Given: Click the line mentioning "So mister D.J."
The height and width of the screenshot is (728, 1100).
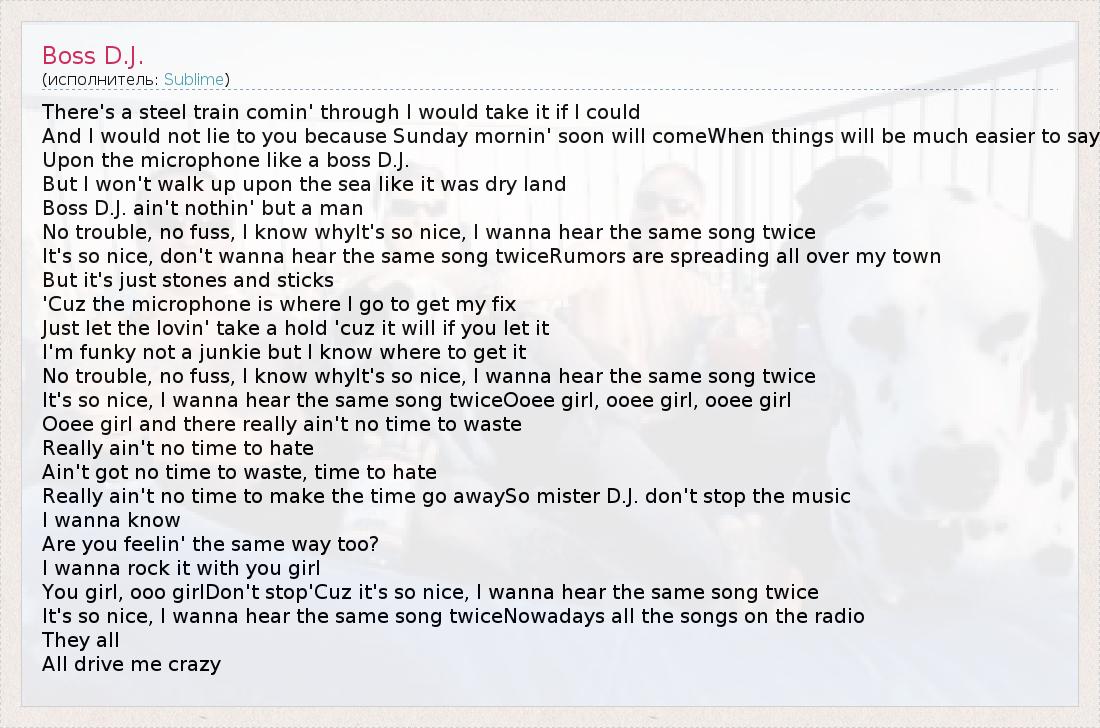Looking at the screenshot, I should click(x=446, y=496).
